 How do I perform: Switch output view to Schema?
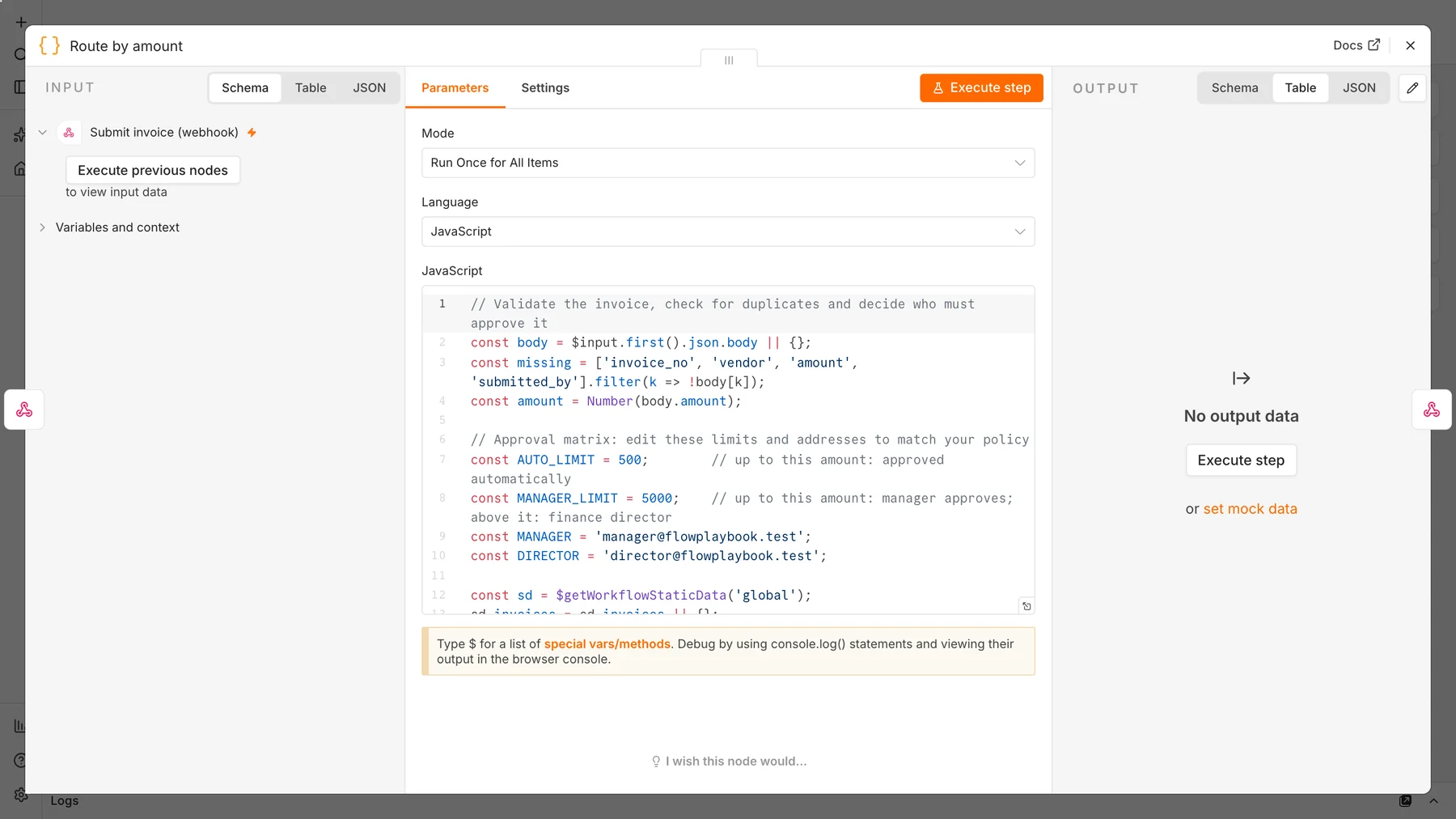click(1234, 87)
